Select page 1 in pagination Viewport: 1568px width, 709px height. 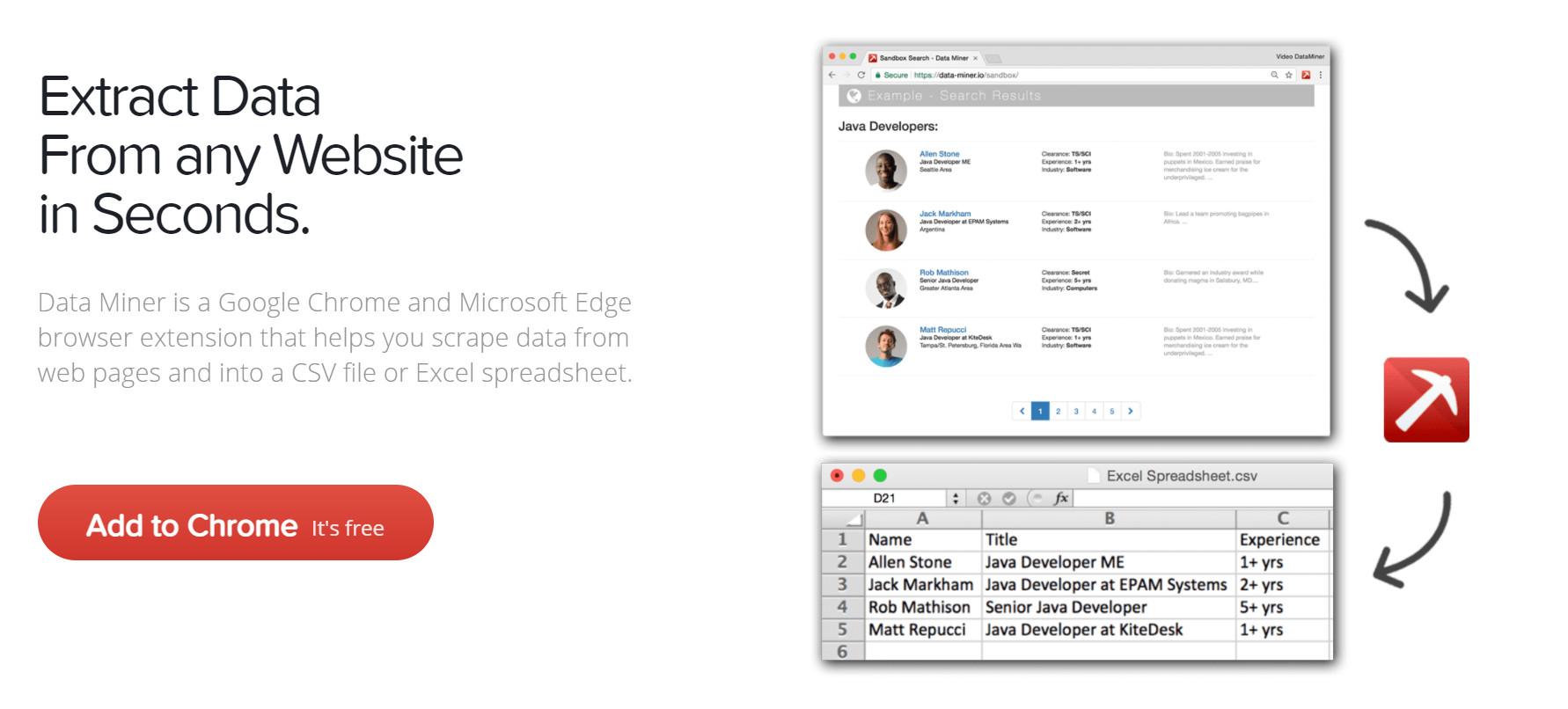[1040, 411]
